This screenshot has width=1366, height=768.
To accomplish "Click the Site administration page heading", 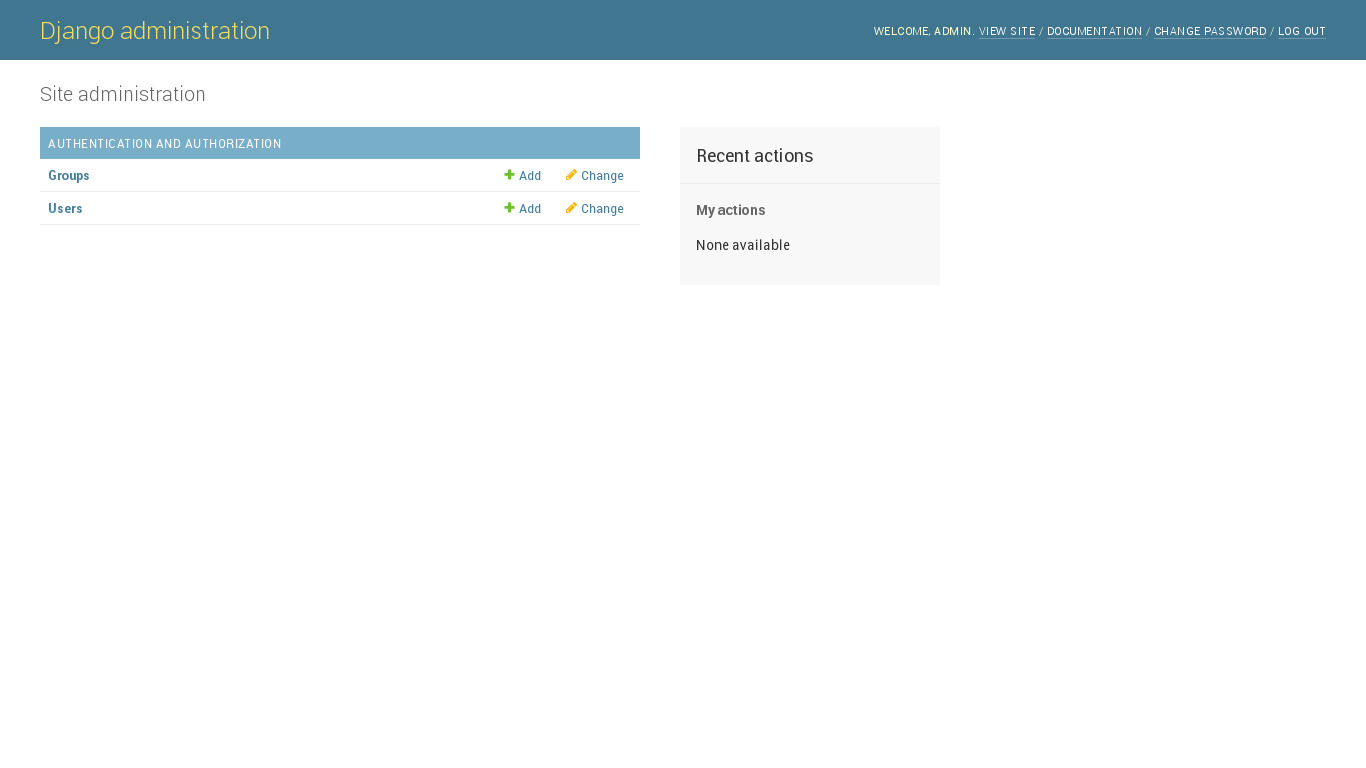I will [123, 94].
